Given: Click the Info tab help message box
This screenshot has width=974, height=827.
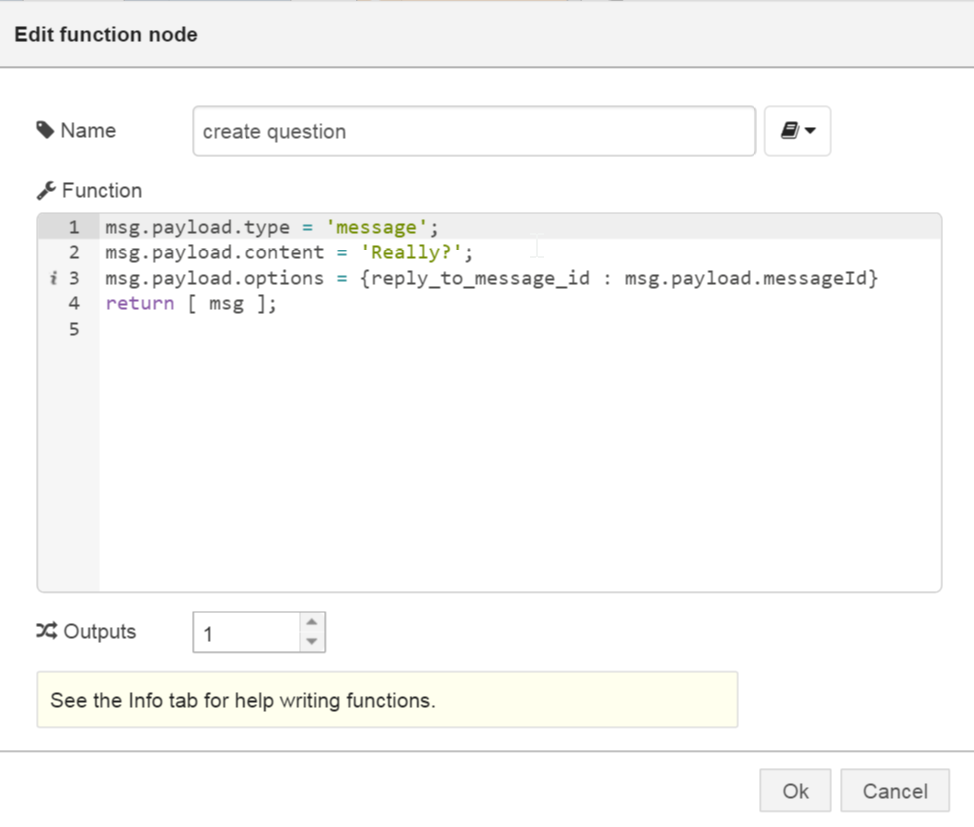Looking at the screenshot, I should pyautogui.click(x=388, y=700).
